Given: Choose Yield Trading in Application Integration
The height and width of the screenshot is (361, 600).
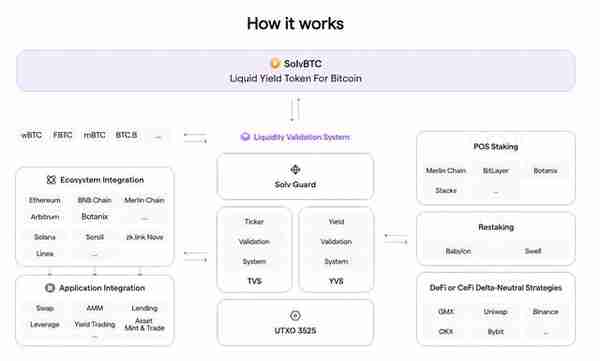Looking at the screenshot, I should (x=95, y=324).
